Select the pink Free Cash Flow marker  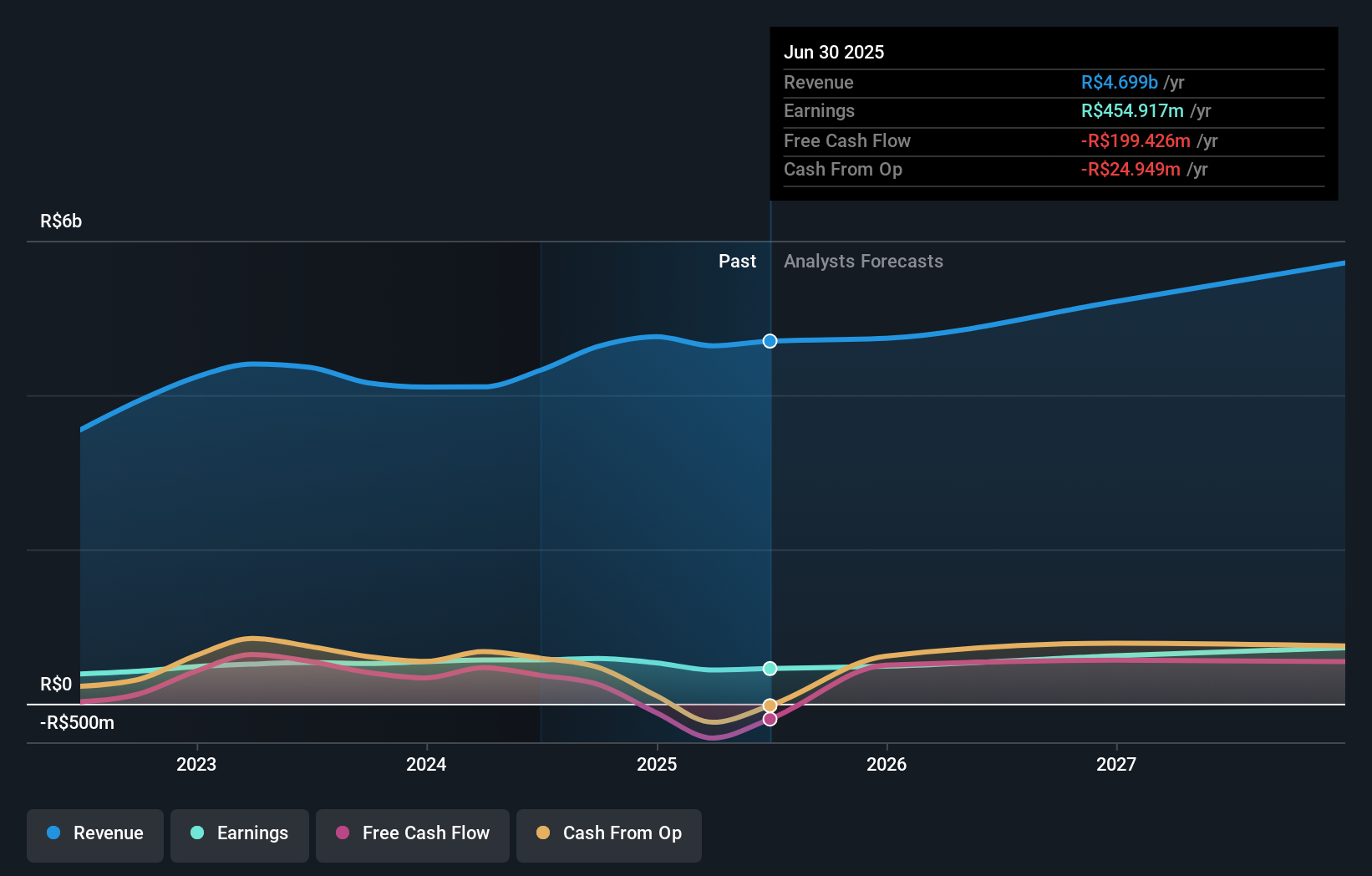[x=770, y=720]
